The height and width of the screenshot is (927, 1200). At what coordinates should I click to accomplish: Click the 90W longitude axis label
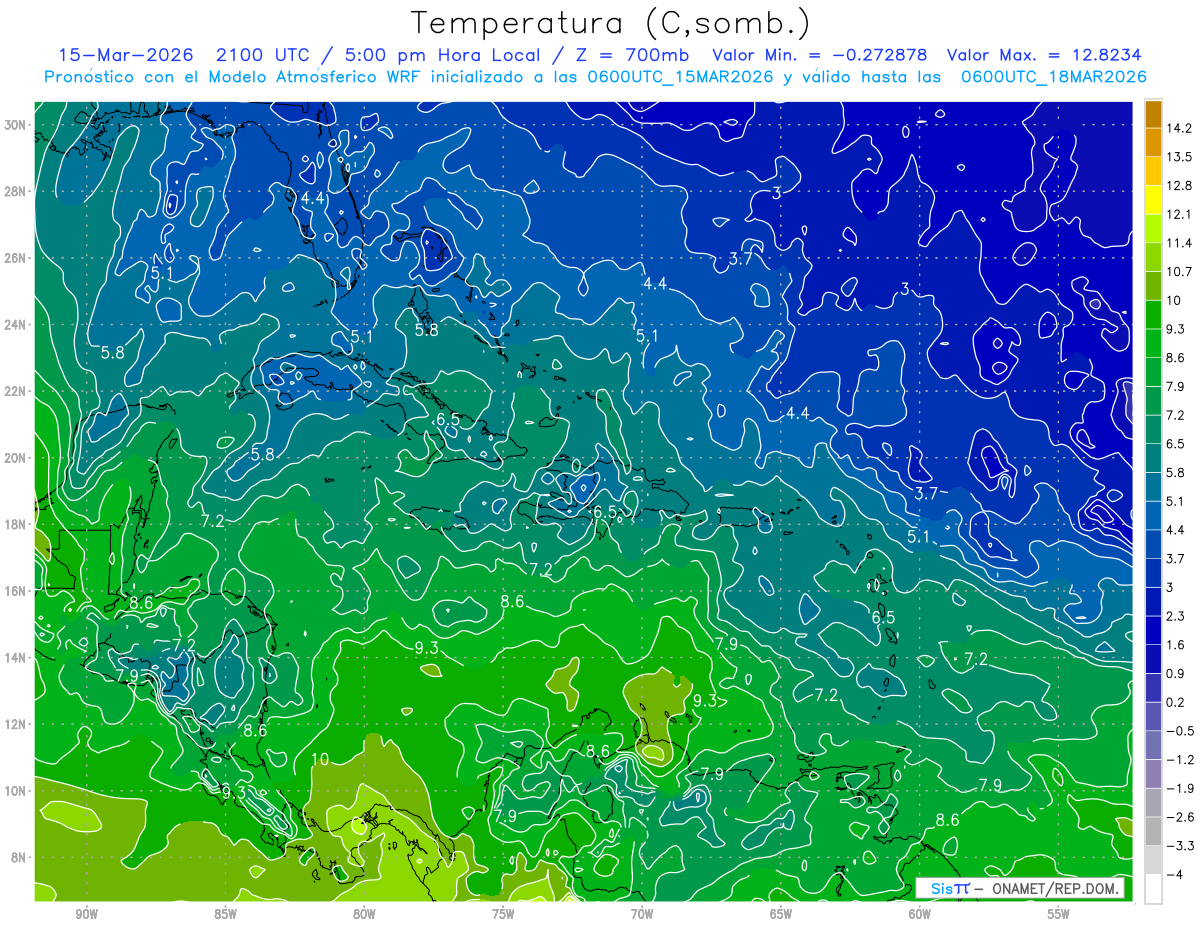(x=86, y=914)
